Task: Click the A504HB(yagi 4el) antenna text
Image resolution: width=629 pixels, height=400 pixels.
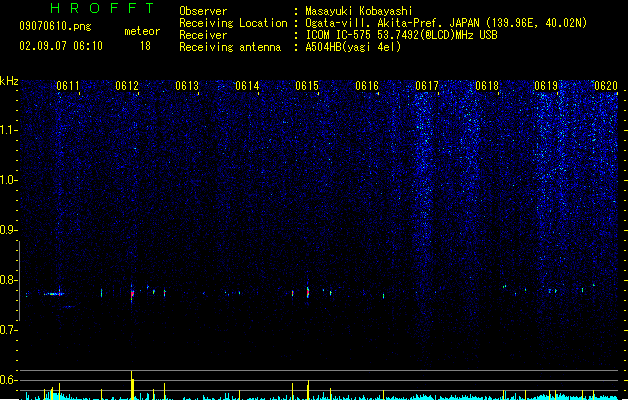Action: pos(353,47)
